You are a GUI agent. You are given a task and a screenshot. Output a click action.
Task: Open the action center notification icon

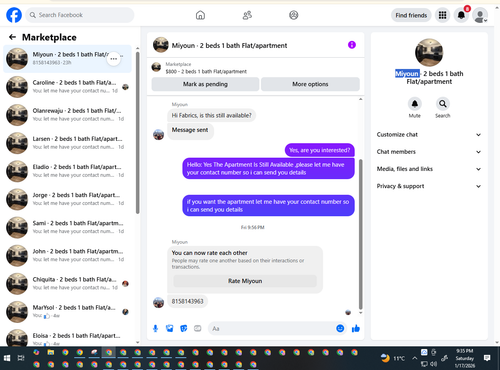point(487,358)
